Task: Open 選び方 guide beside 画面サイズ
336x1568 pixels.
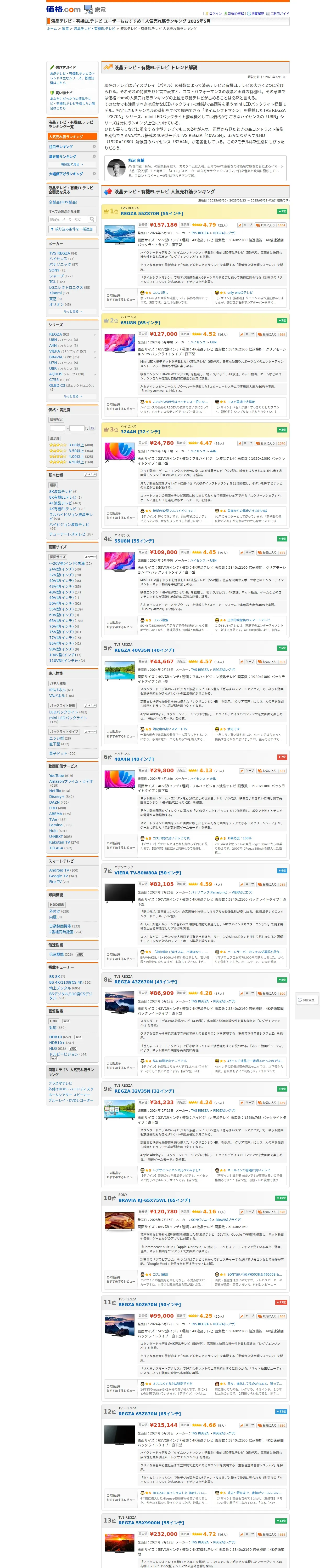Action: (x=90, y=556)
